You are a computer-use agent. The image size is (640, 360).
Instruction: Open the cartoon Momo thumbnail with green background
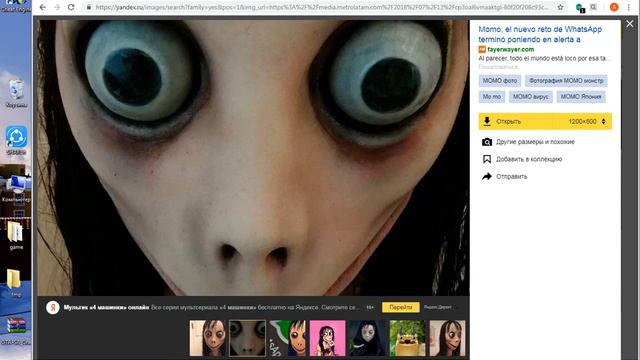point(287,338)
